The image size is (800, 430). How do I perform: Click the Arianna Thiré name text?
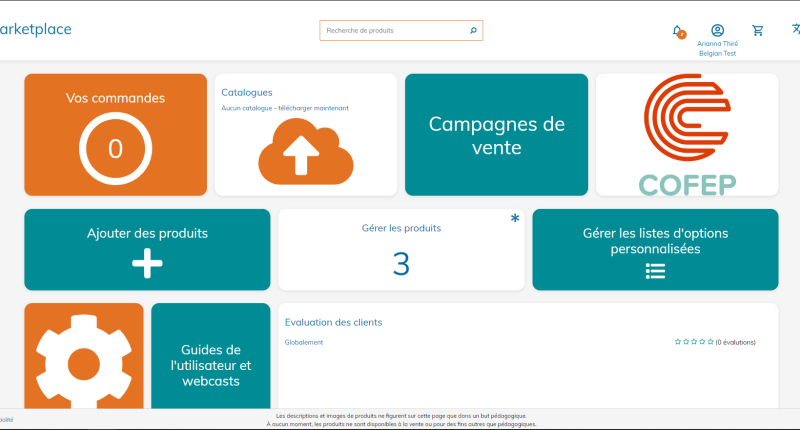(717, 44)
